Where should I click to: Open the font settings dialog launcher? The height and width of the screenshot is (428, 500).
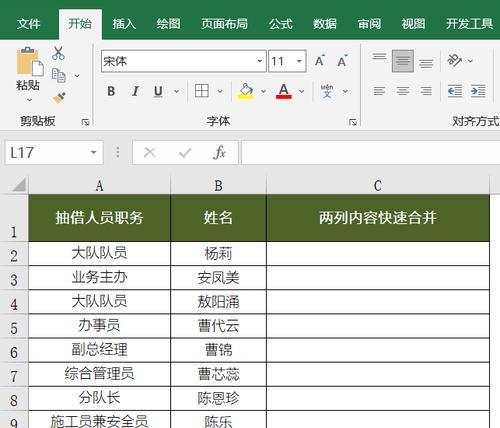point(353,122)
